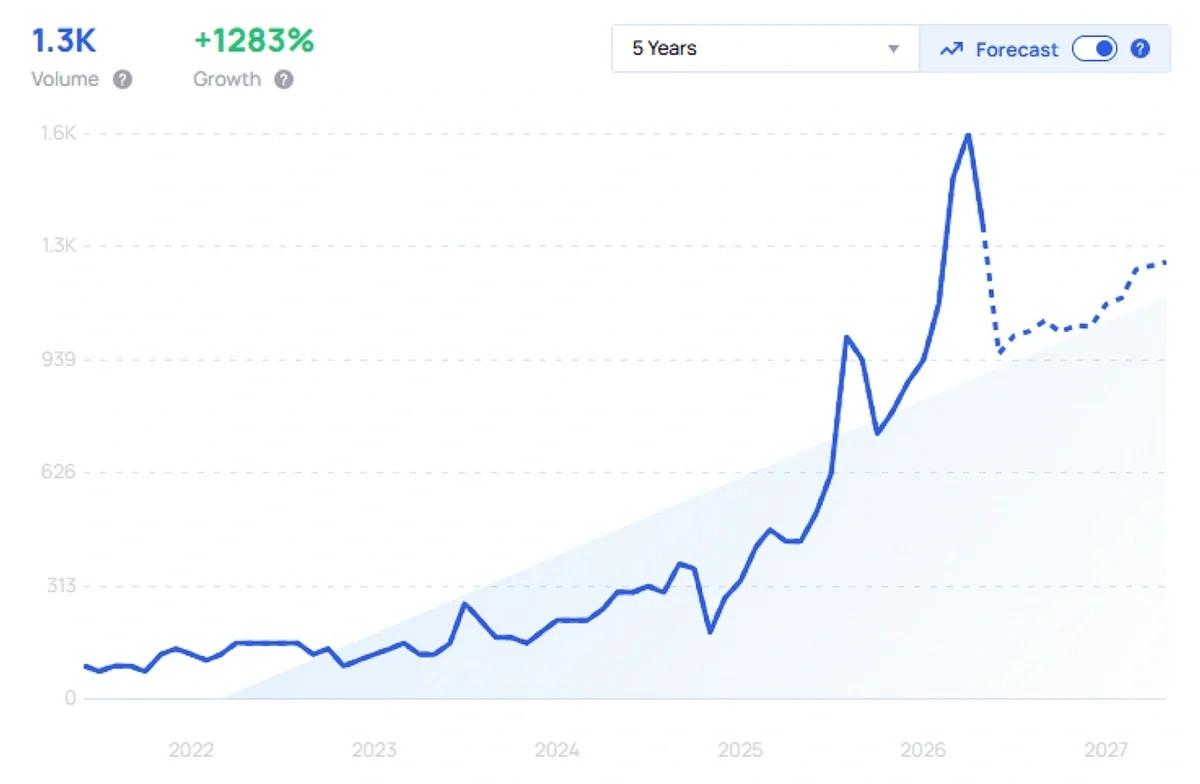Click the +1283% growth value

coord(254,41)
